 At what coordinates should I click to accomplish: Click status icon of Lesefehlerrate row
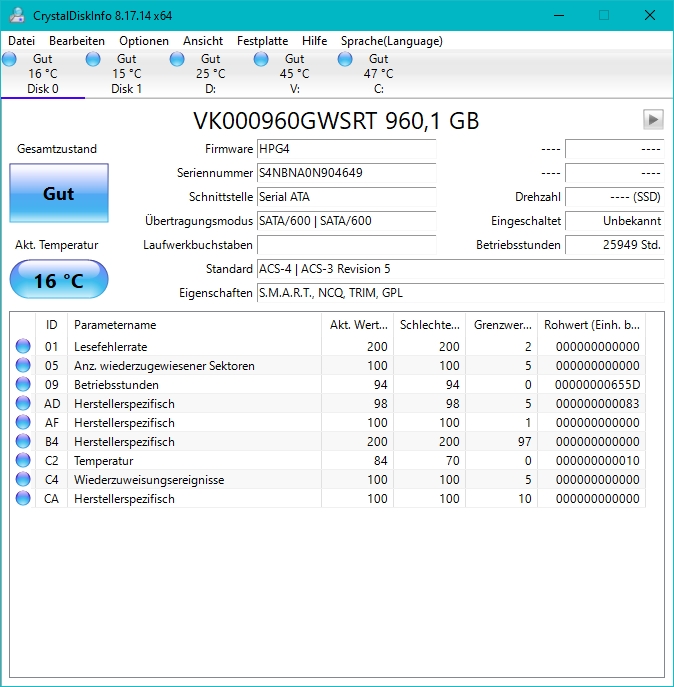[x=23, y=346]
